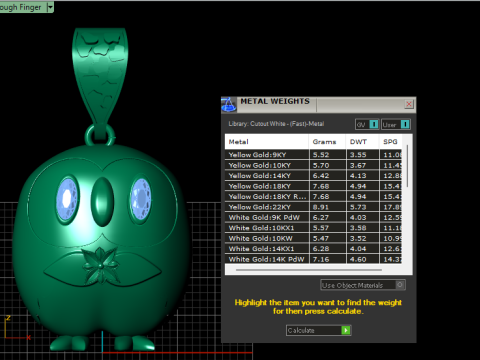This screenshot has height=360, width=480.
Task: Click the 5.73 DWT value
Action: [358, 207]
